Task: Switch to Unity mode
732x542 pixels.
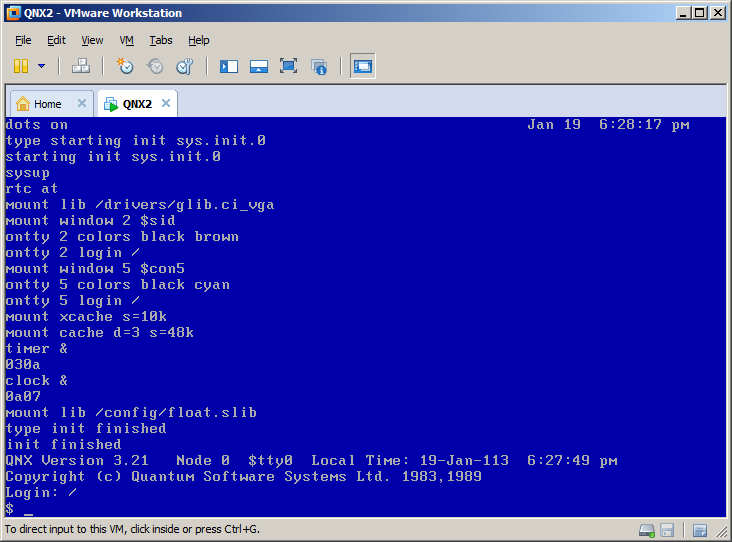Action: [x=319, y=66]
